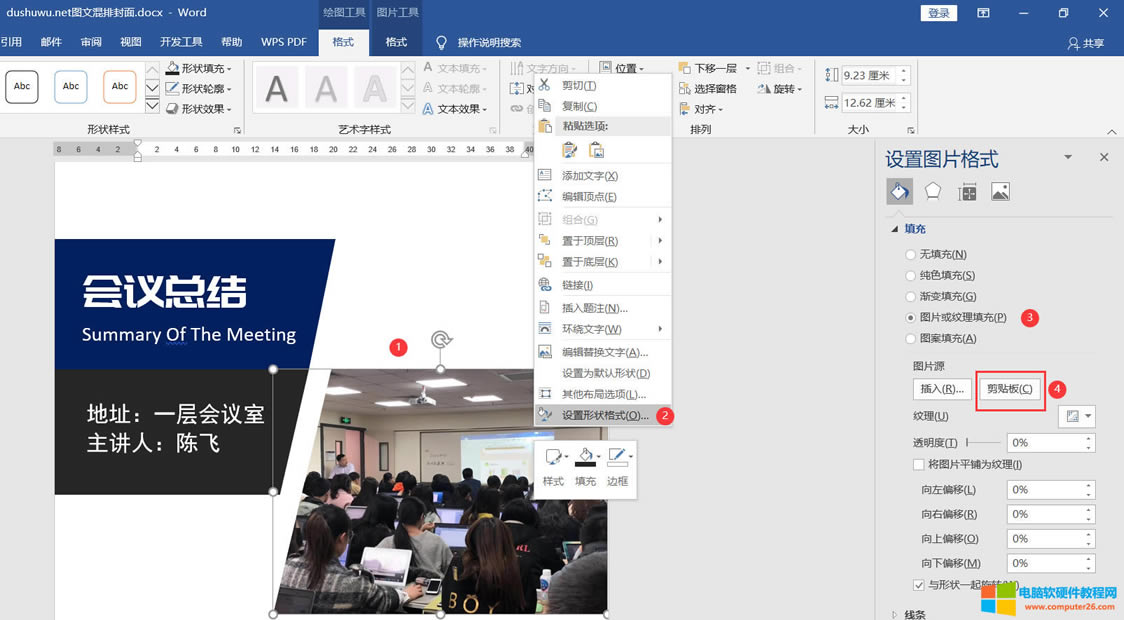1124x620 pixels.
Task: Open the Align options
Action: 702,109
